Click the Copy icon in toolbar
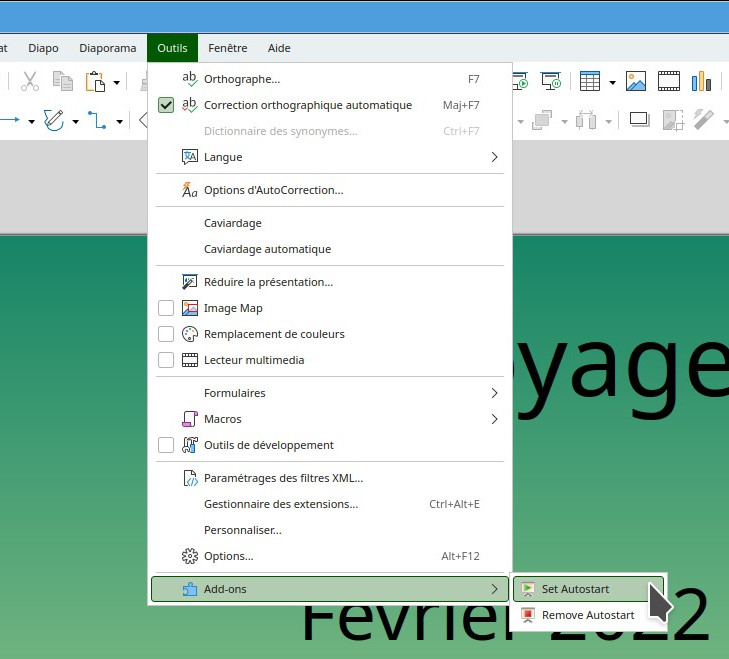 63,82
